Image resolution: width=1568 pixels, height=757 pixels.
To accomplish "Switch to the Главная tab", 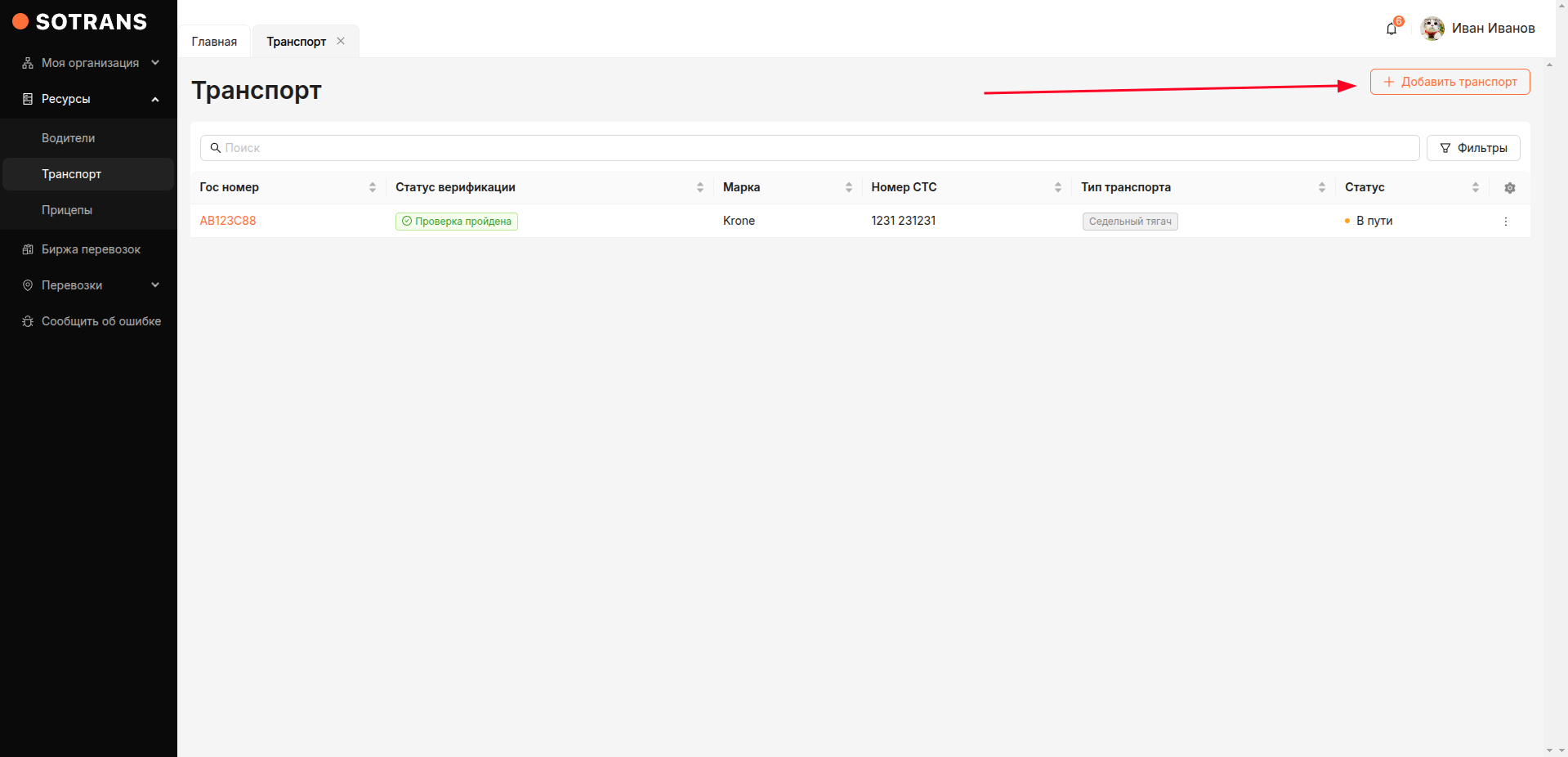I will (214, 42).
